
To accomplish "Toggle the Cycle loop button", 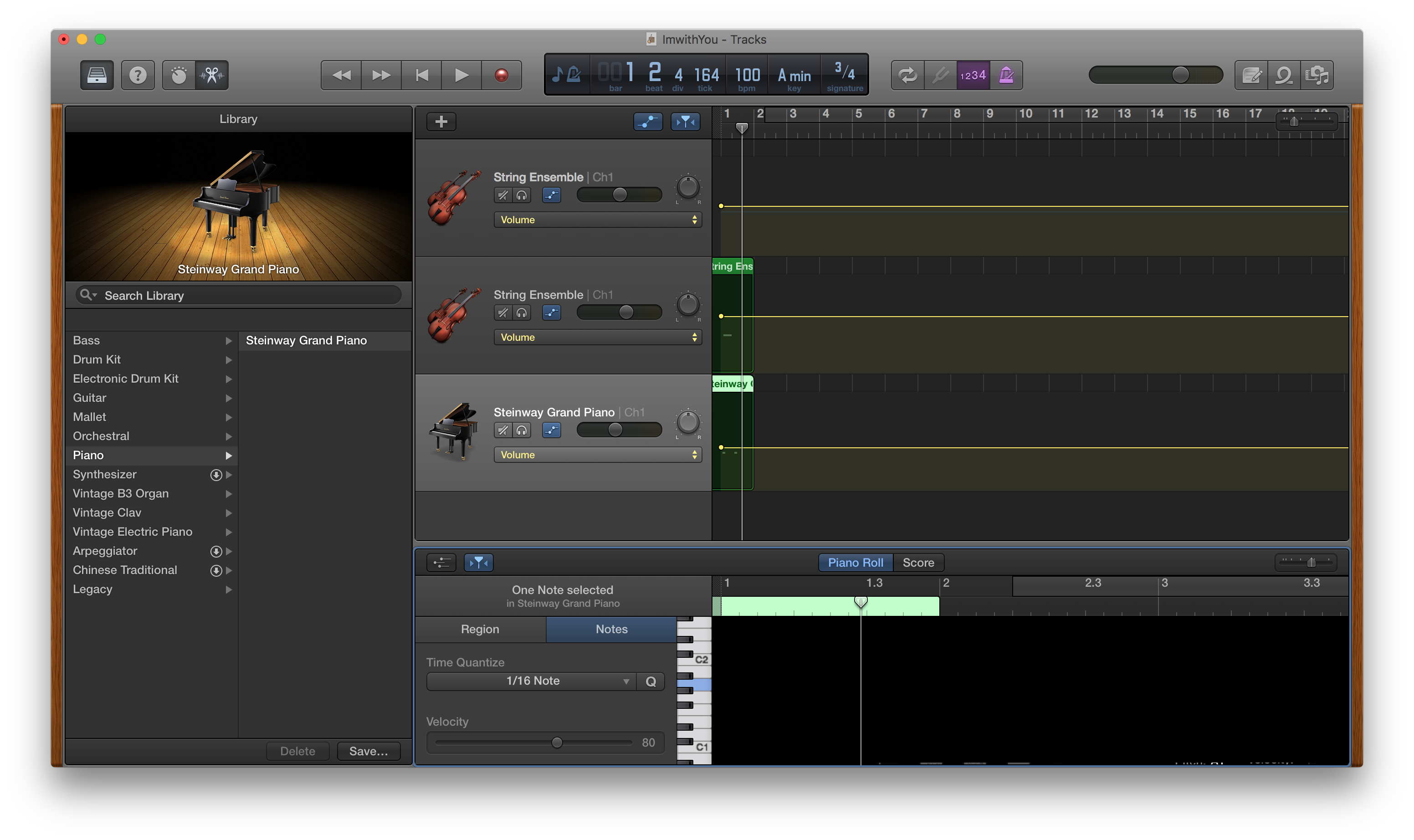I will (x=907, y=75).
